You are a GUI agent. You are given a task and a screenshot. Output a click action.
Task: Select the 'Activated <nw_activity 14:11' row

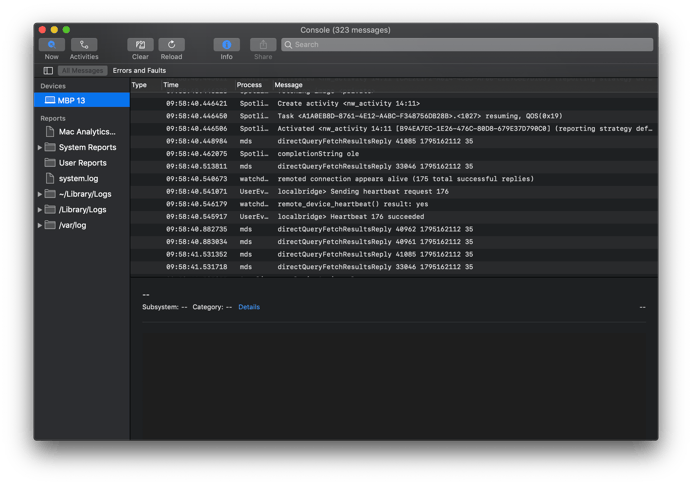coord(394,128)
